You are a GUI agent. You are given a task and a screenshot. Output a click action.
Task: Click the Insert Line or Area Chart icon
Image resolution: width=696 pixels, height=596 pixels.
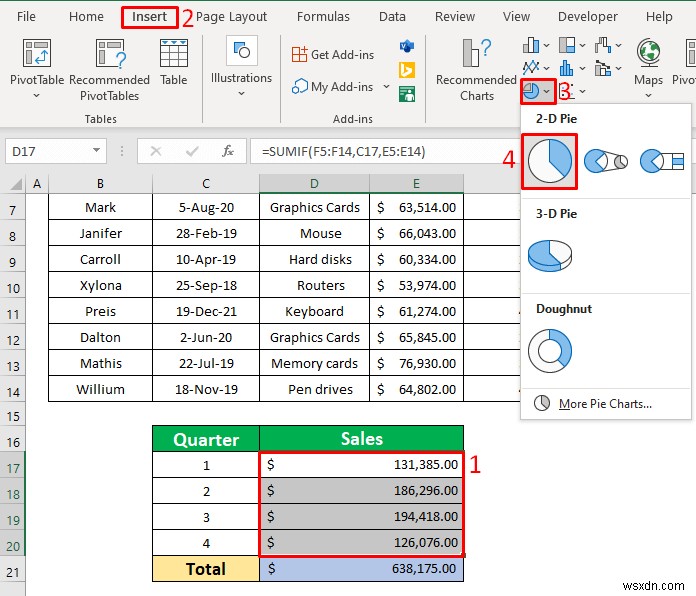[x=531, y=68]
